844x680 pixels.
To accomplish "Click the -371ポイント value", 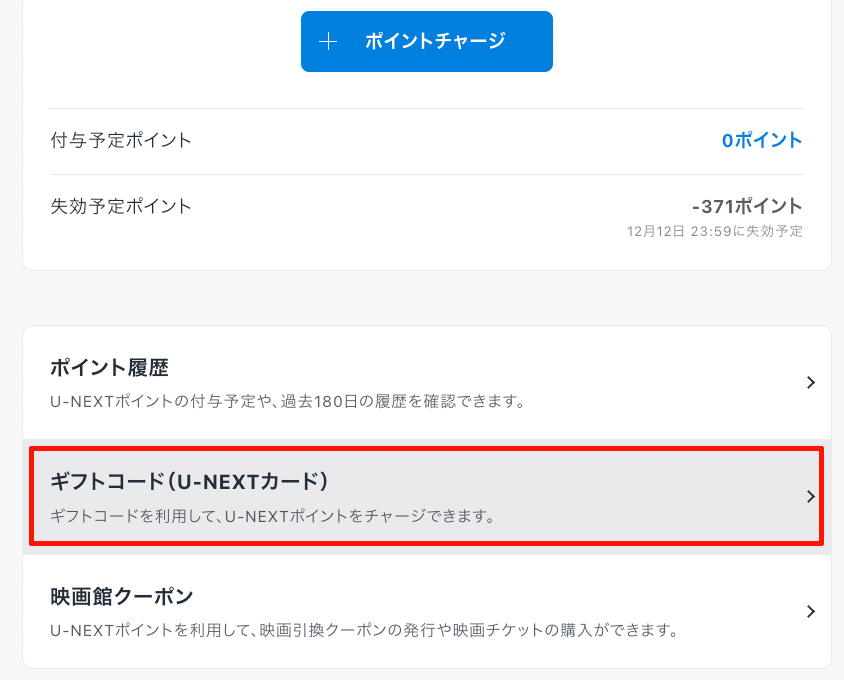I will click(746, 207).
